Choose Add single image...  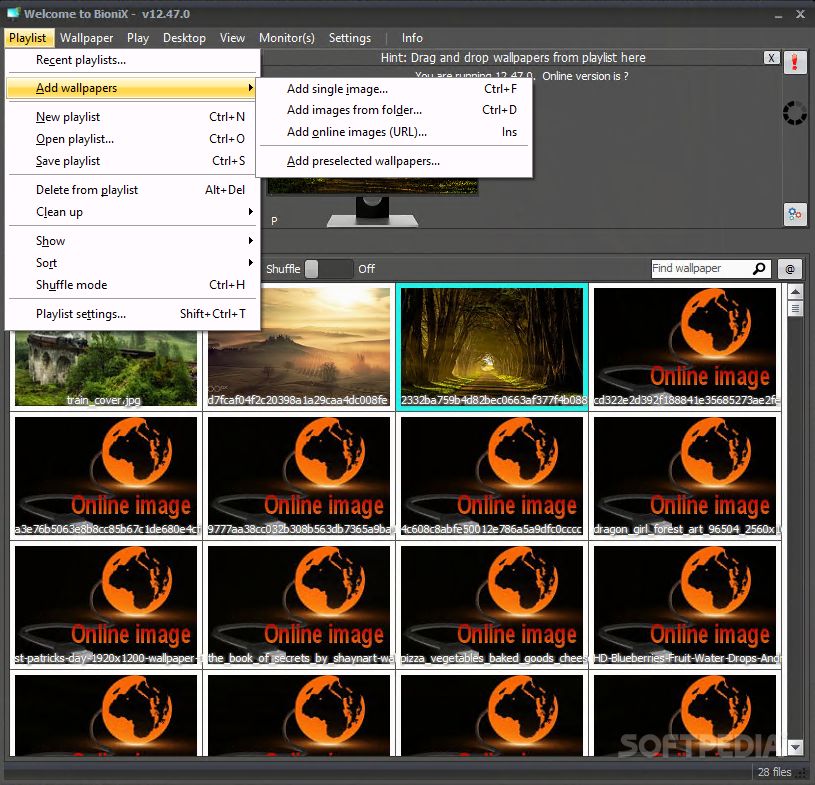point(393,89)
